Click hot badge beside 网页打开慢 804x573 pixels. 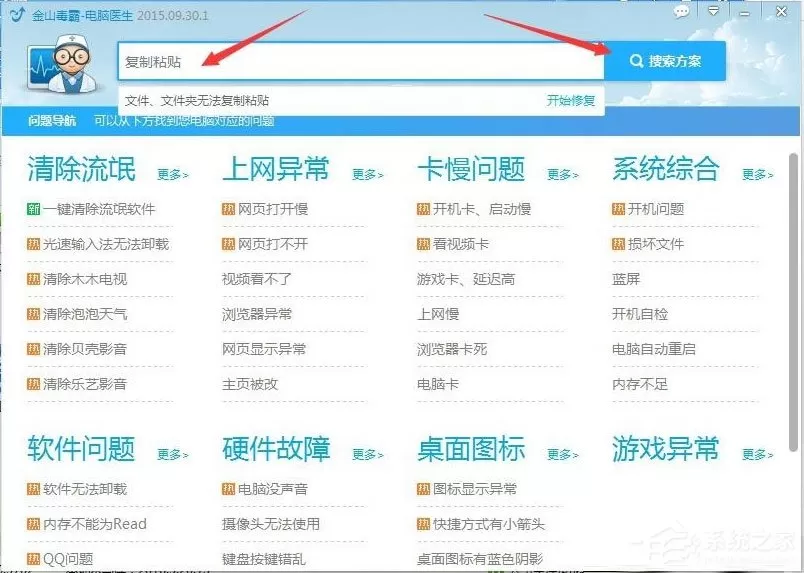click(228, 209)
